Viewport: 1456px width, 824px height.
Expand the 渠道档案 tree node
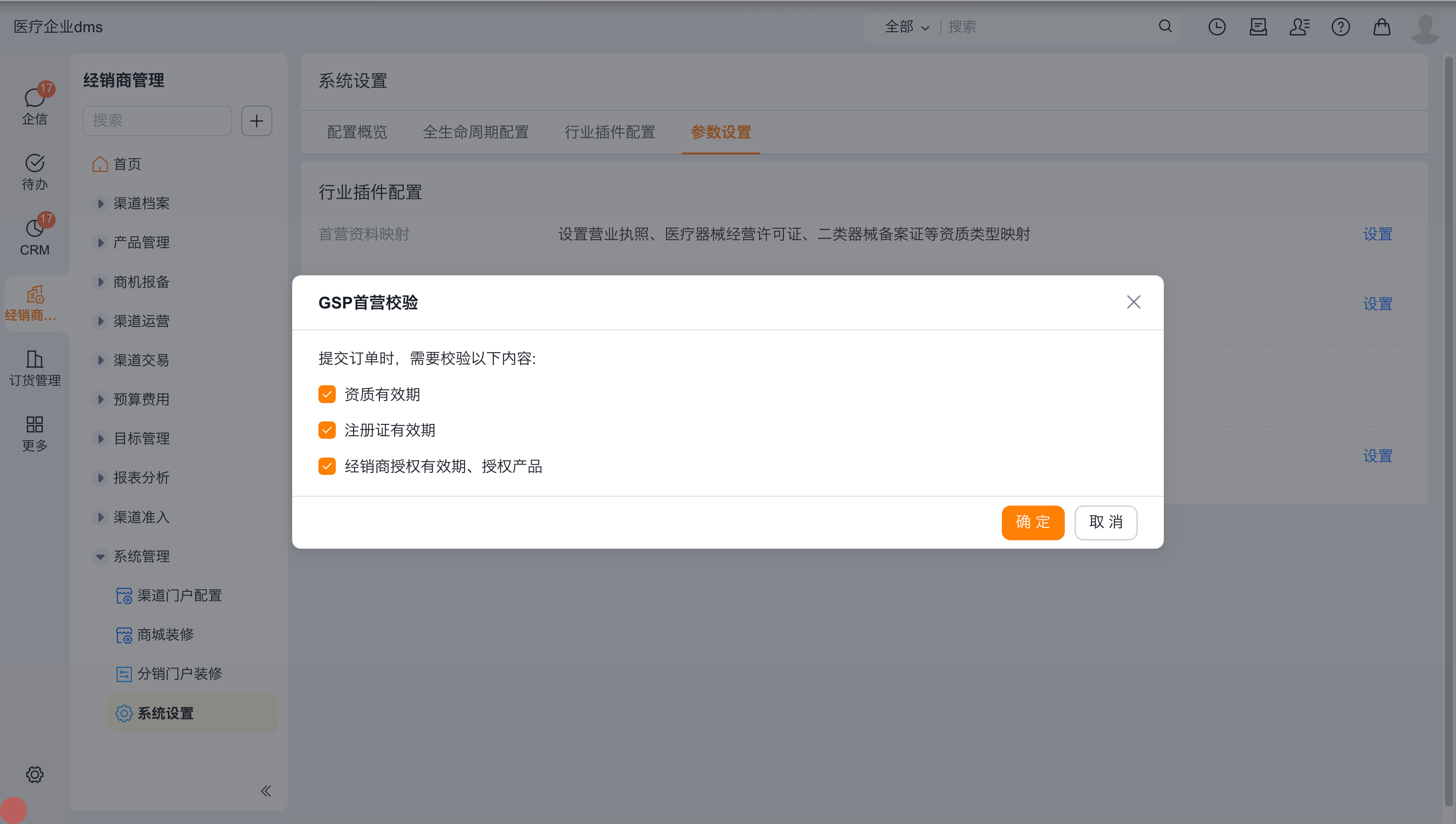click(100, 203)
